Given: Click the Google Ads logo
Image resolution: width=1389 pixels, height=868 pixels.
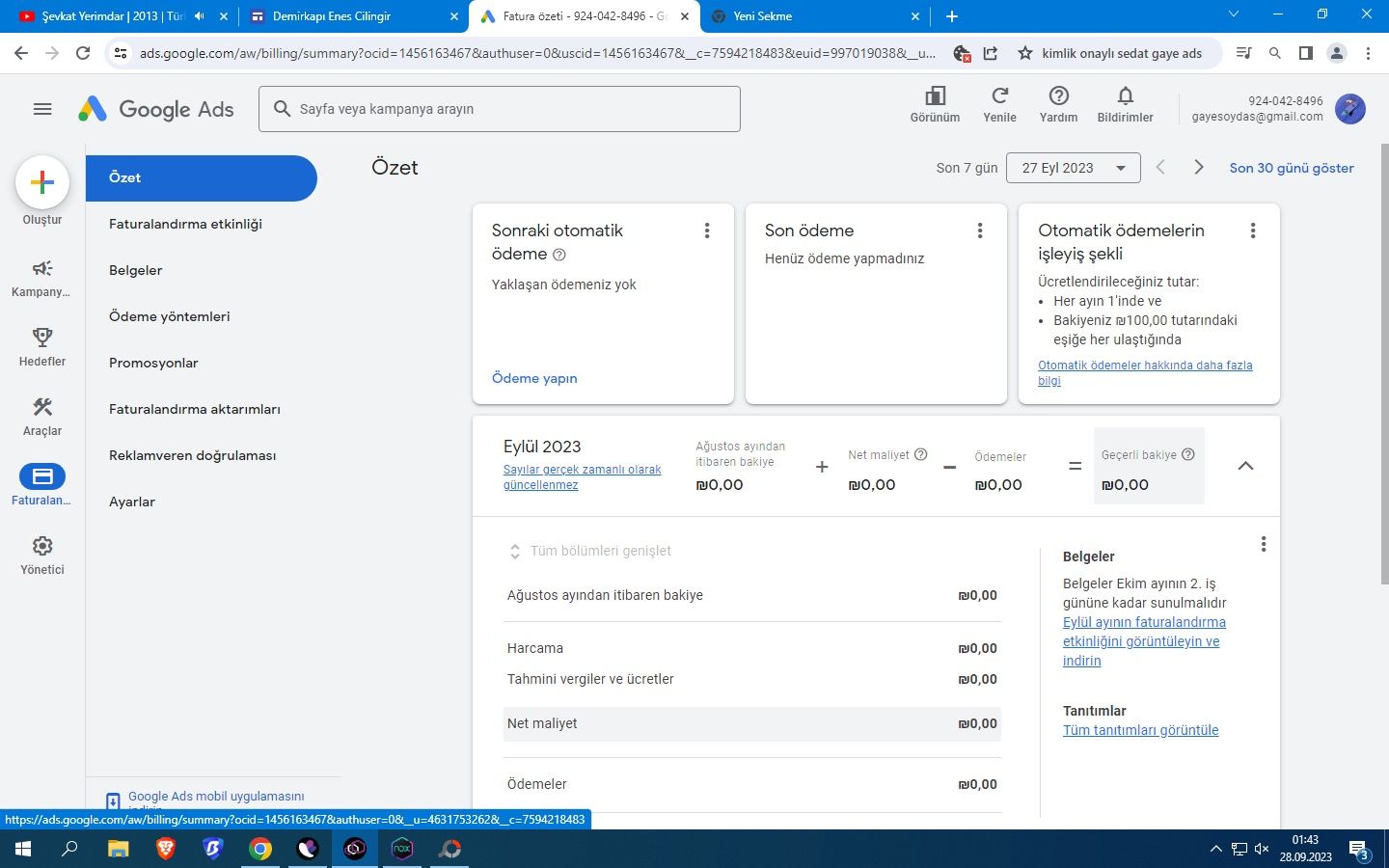Looking at the screenshot, I should [156, 109].
